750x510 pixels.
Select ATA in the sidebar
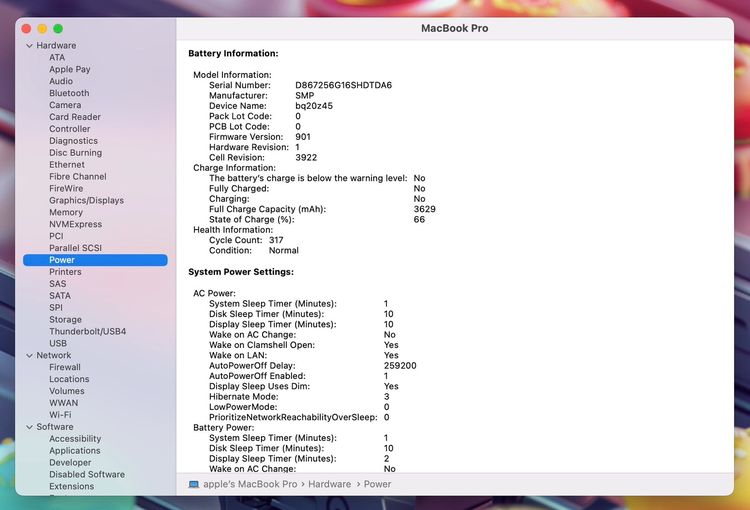tap(57, 57)
